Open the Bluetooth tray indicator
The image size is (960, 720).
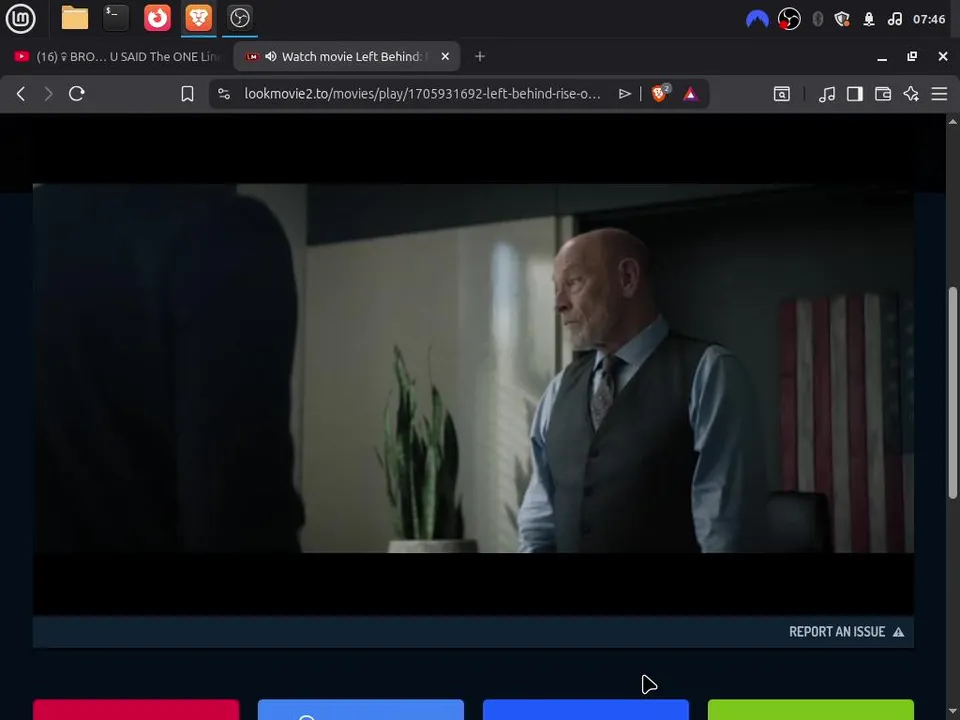point(817,19)
